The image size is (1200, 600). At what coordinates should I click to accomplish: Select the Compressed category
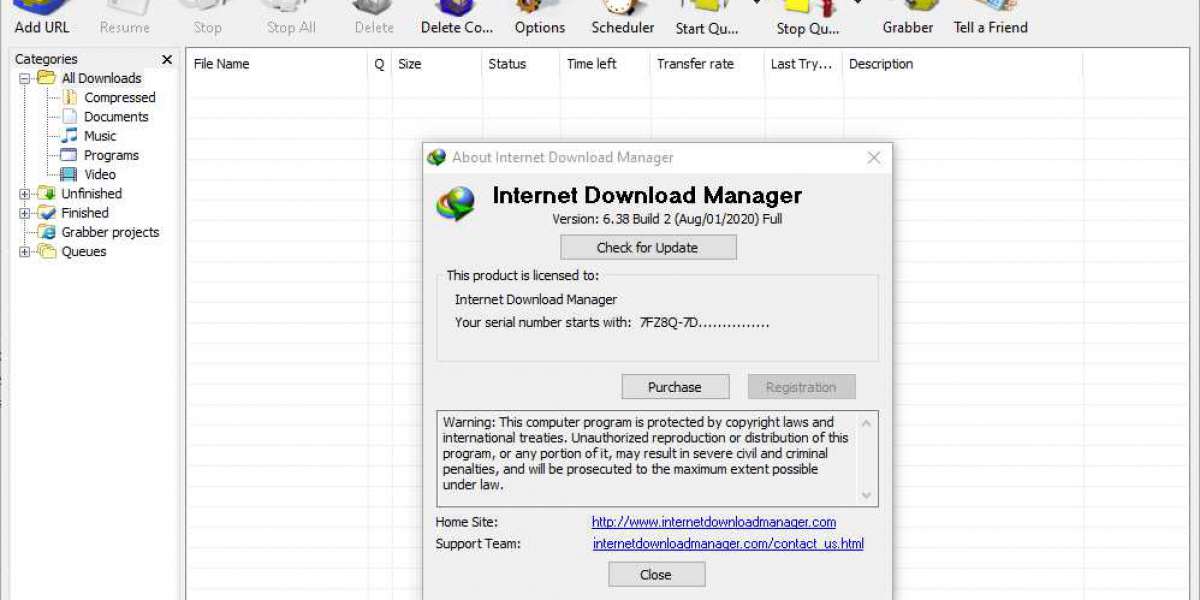(x=119, y=98)
